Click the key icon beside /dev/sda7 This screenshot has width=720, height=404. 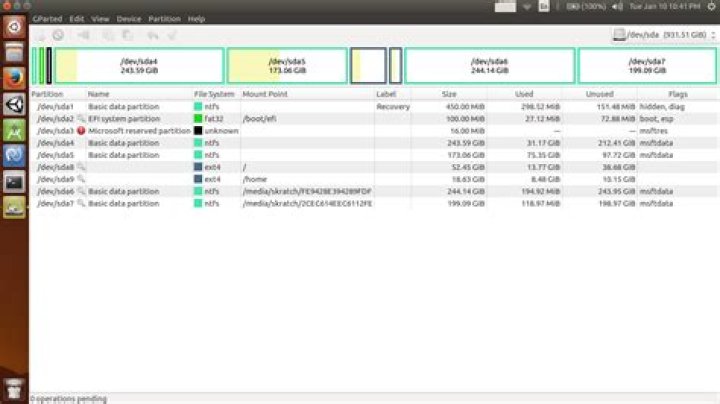click(x=81, y=203)
